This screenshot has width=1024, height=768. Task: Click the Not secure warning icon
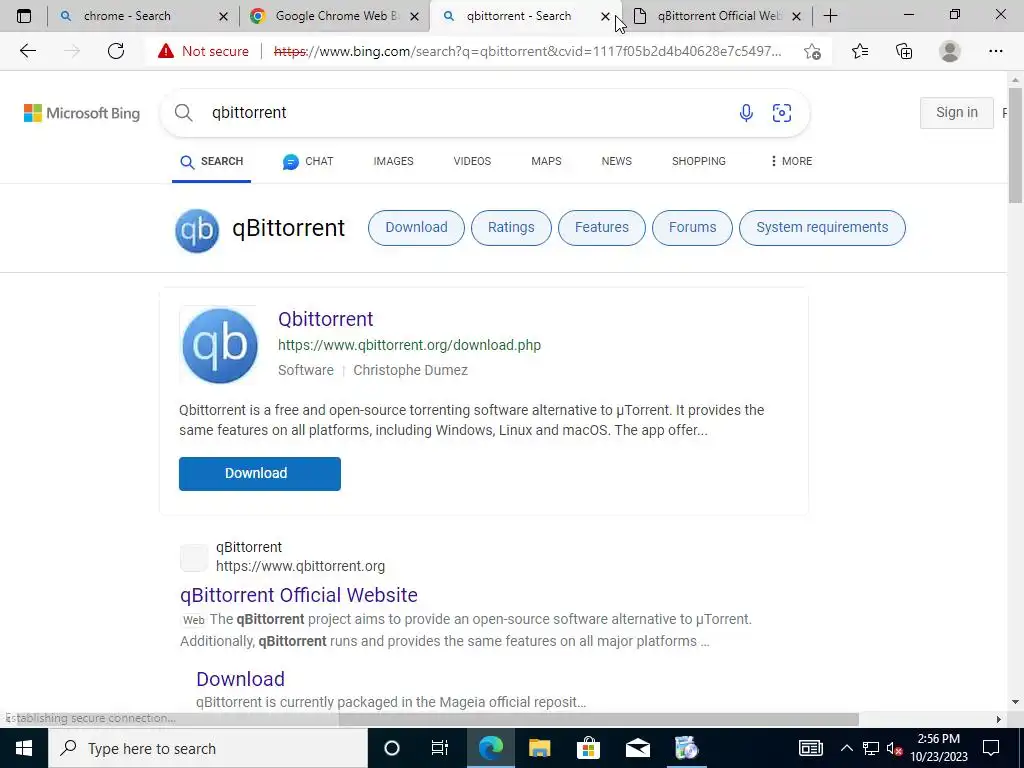click(x=166, y=51)
